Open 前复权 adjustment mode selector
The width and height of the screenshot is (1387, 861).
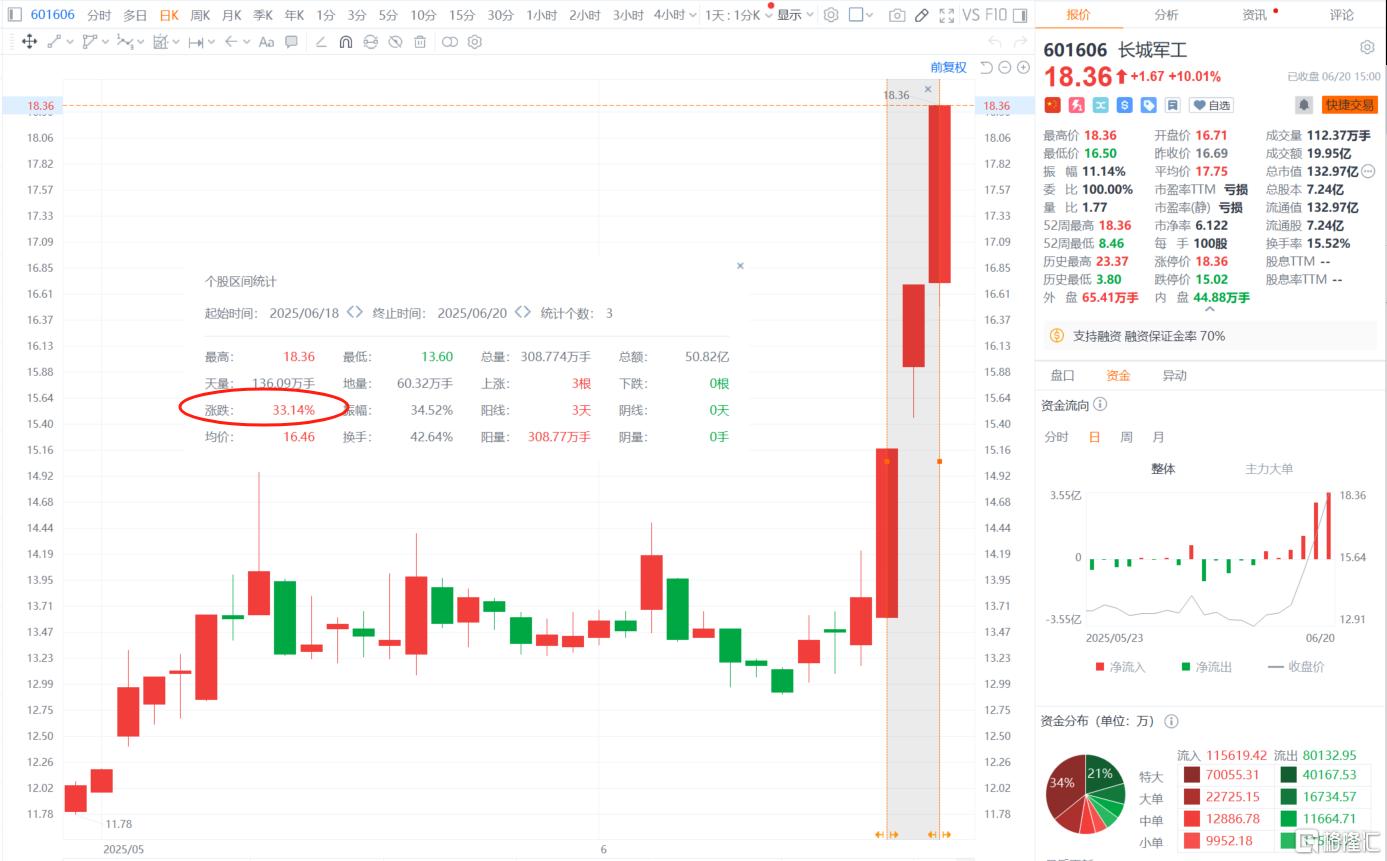click(x=948, y=67)
